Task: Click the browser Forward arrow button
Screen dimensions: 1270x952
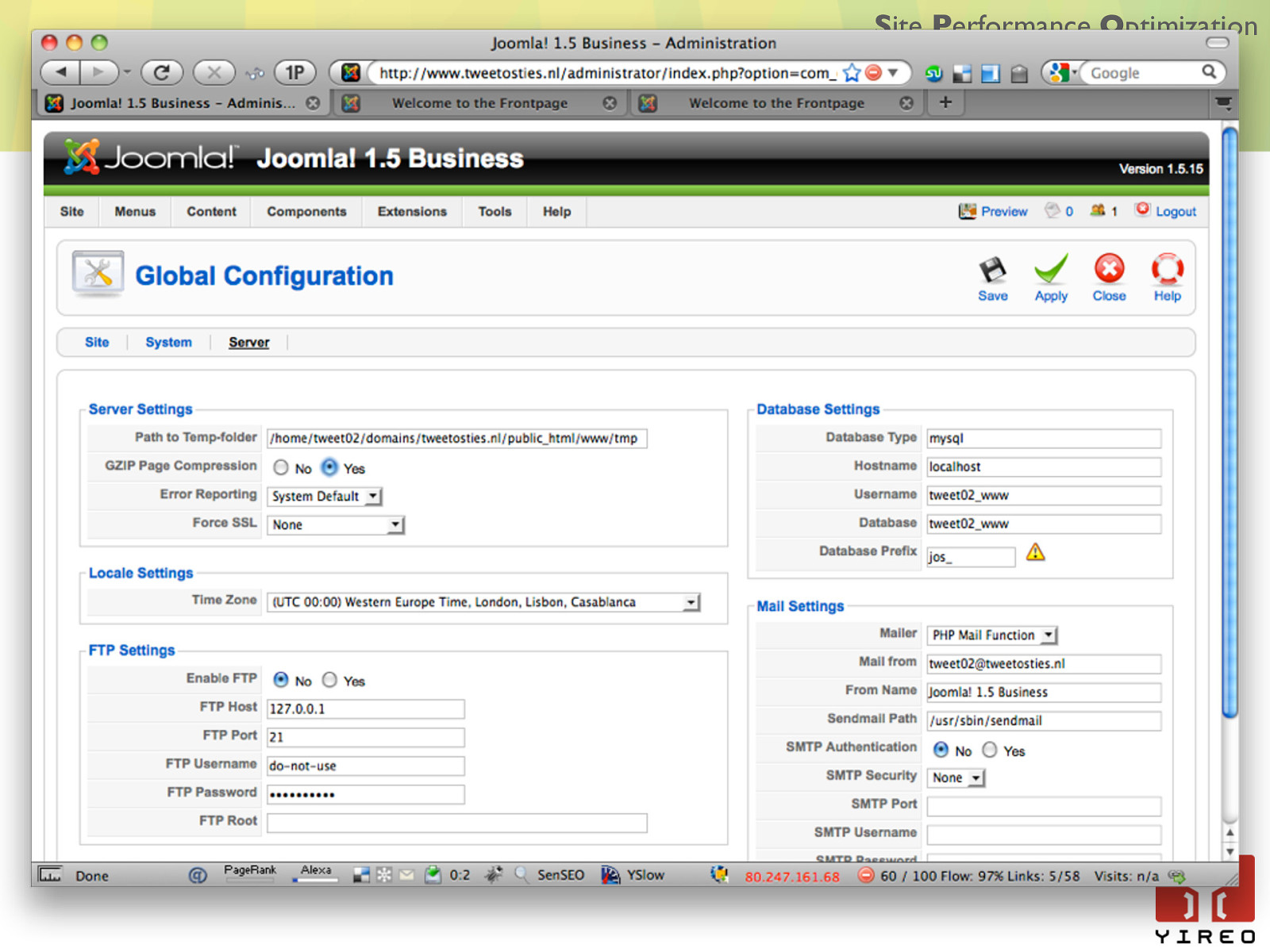Action: pyautogui.click(x=98, y=73)
